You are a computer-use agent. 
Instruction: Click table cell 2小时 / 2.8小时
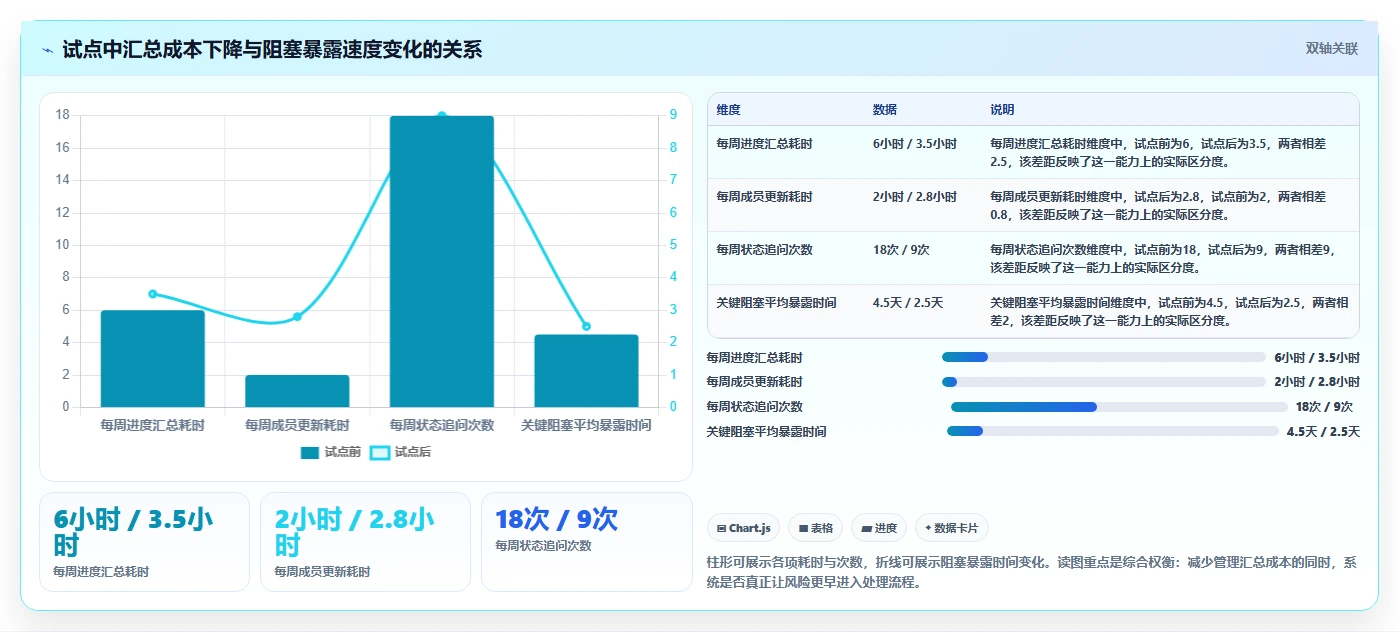pyautogui.click(x=914, y=197)
